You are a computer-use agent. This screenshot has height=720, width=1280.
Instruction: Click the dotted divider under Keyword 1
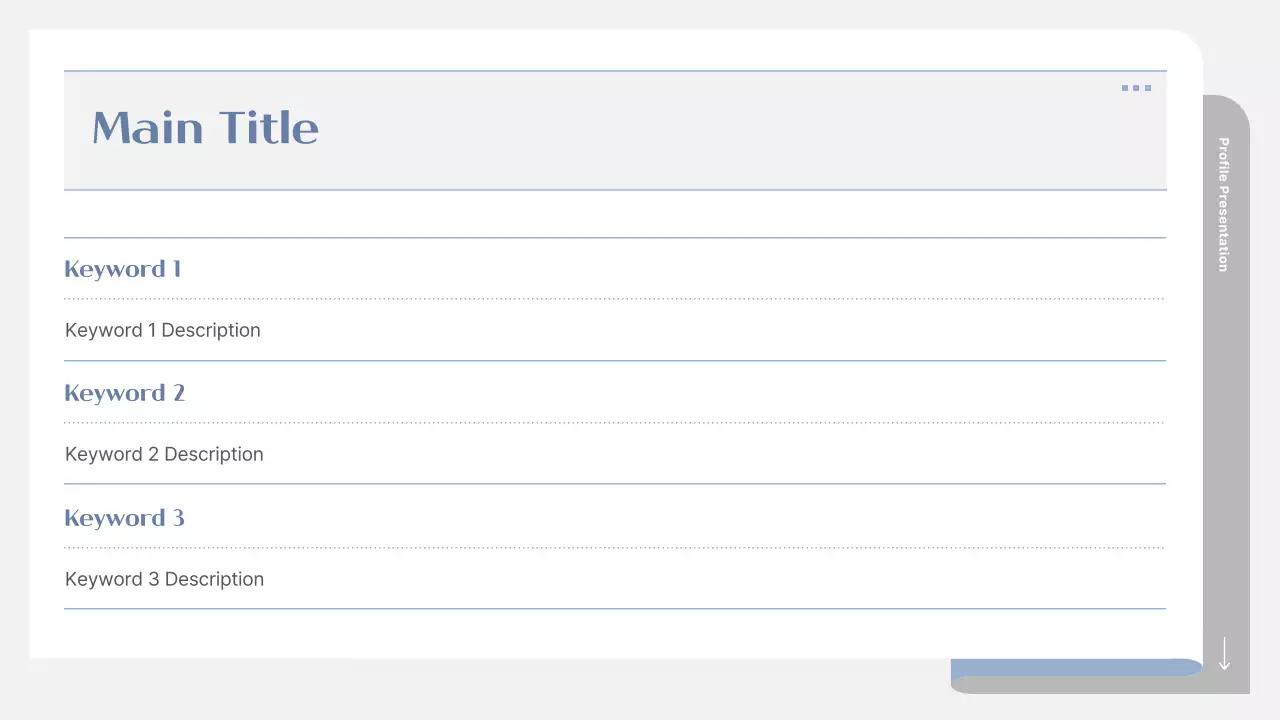pos(614,298)
